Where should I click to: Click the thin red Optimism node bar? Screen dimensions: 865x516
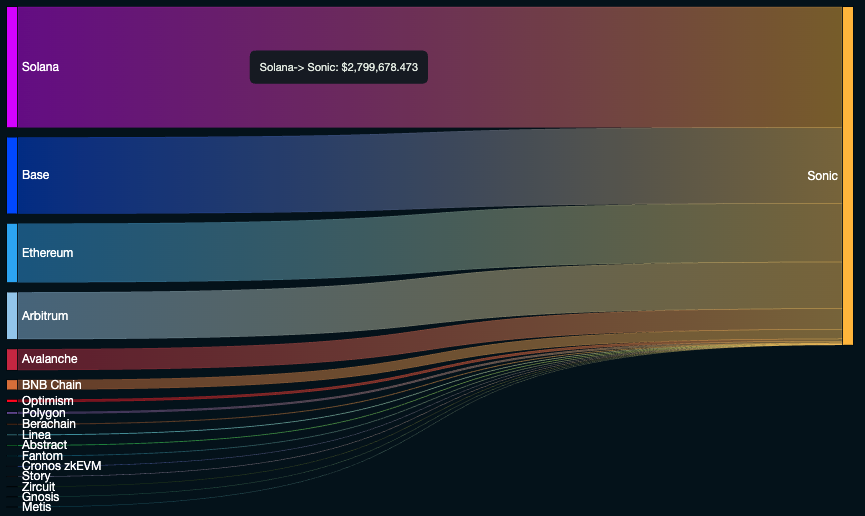coord(12,401)
